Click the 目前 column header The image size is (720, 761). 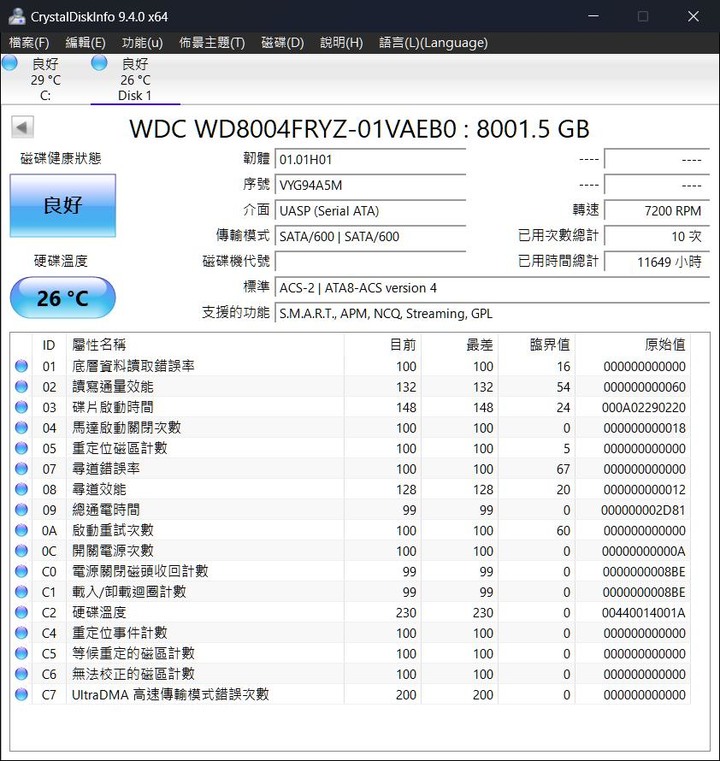(383, 345)
